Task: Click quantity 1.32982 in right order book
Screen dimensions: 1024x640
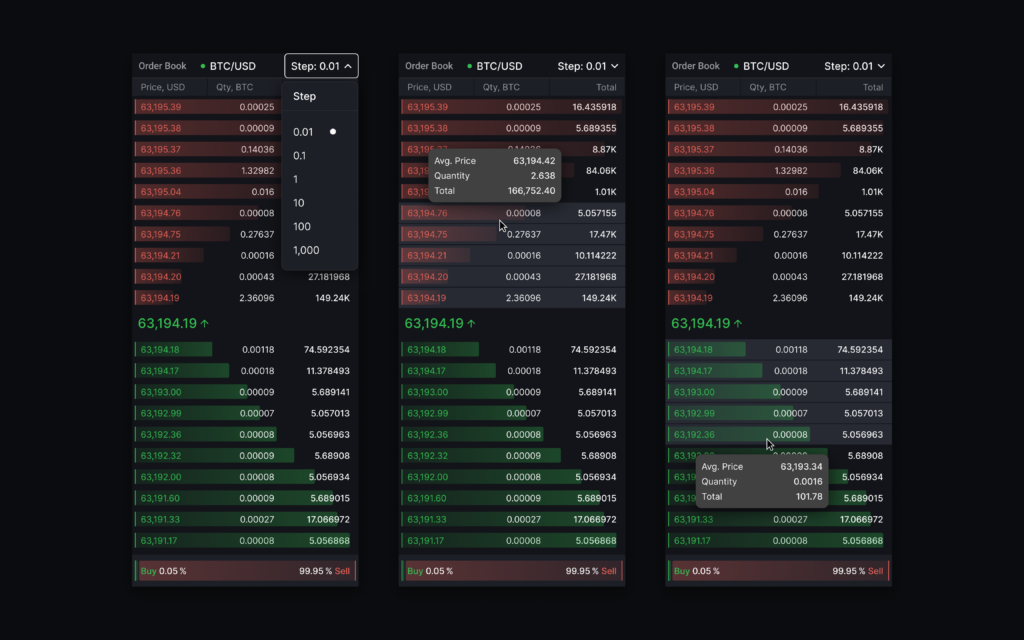Action: (790, 170)
